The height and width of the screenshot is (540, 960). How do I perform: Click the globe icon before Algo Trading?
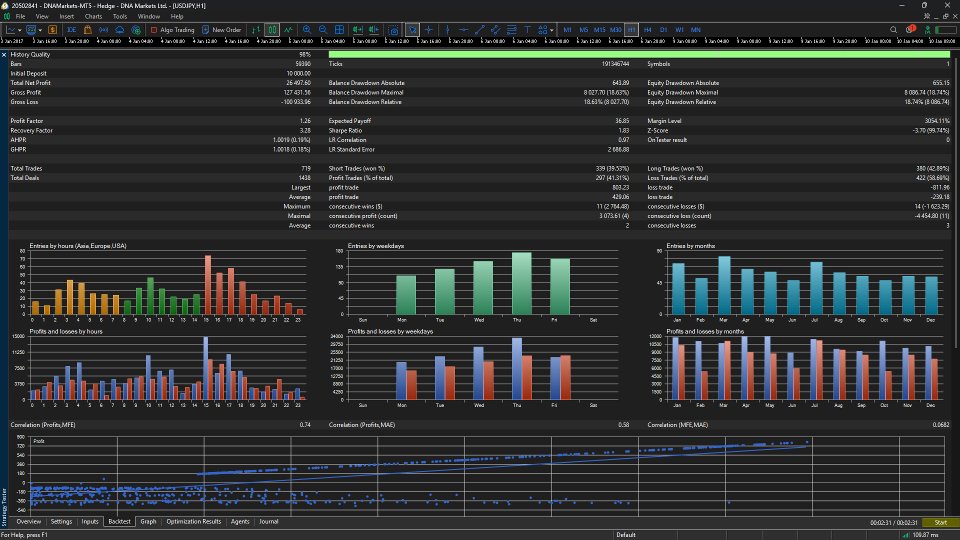click(135, 29)
